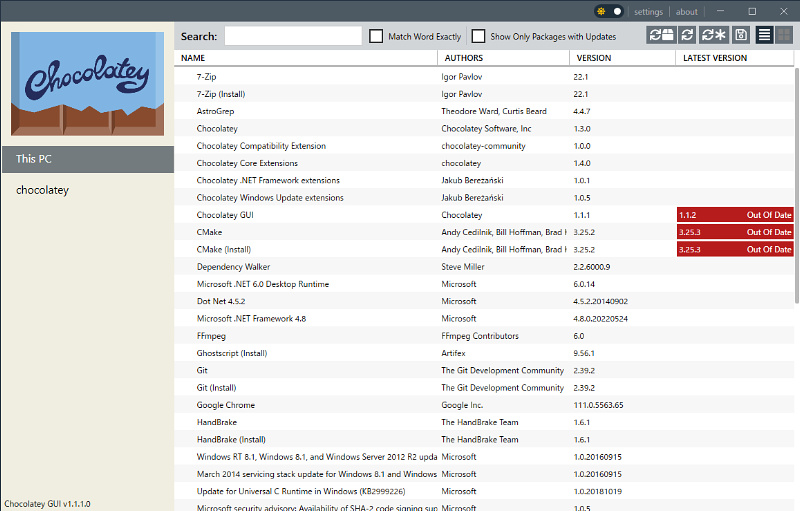Screen dimensions: 800x511
Task: Open the settings page
Action: click(x=648, y=12)
